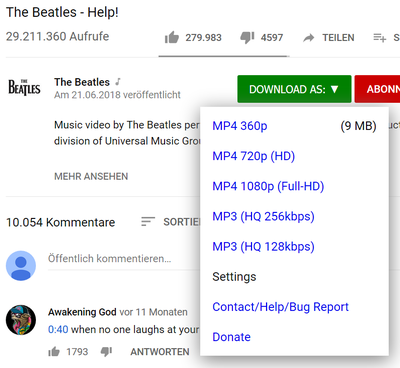
Task: Open the Contact/Help/Bug Report link
Action: click(280, 307)
